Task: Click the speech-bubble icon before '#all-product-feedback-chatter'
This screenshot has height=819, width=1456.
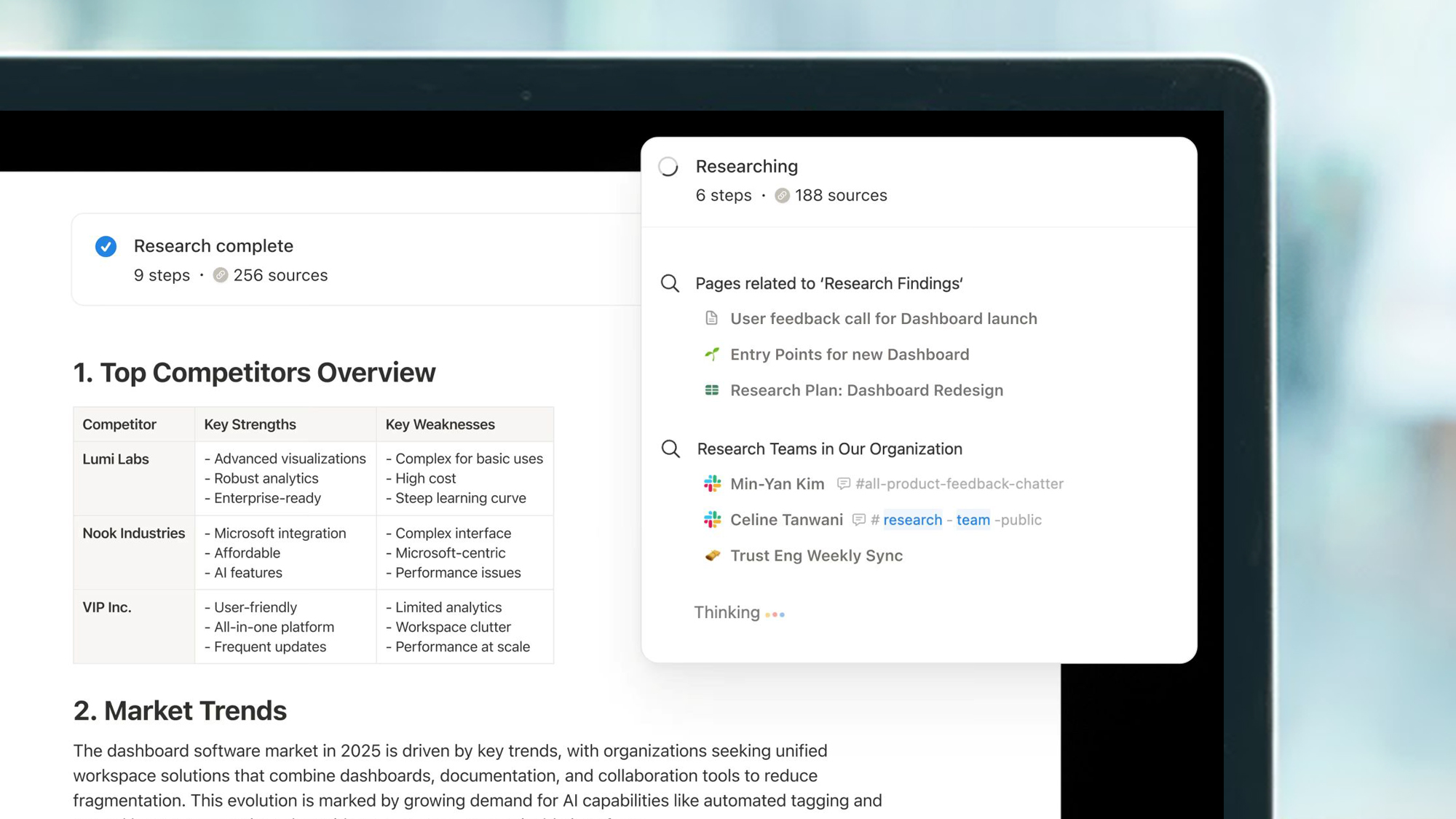Action: click(x=844, y=483)
